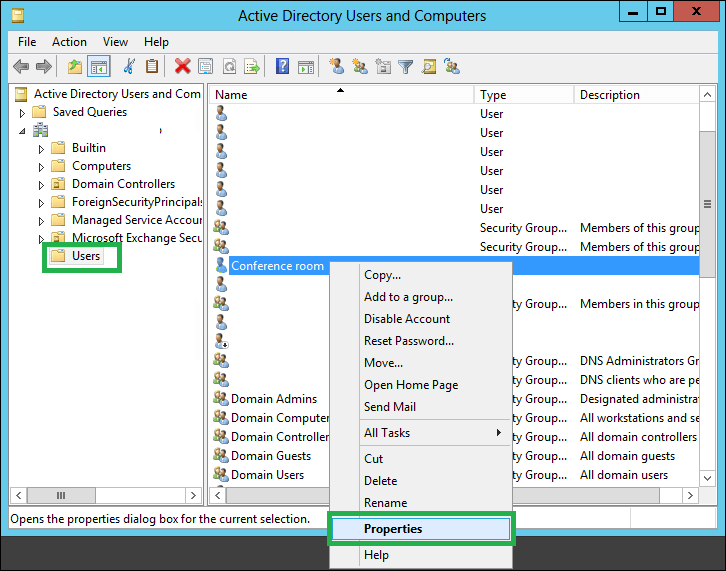Choose Add to a group option
This screenshot has width=726, height=571.
click(x=420, y=296)
